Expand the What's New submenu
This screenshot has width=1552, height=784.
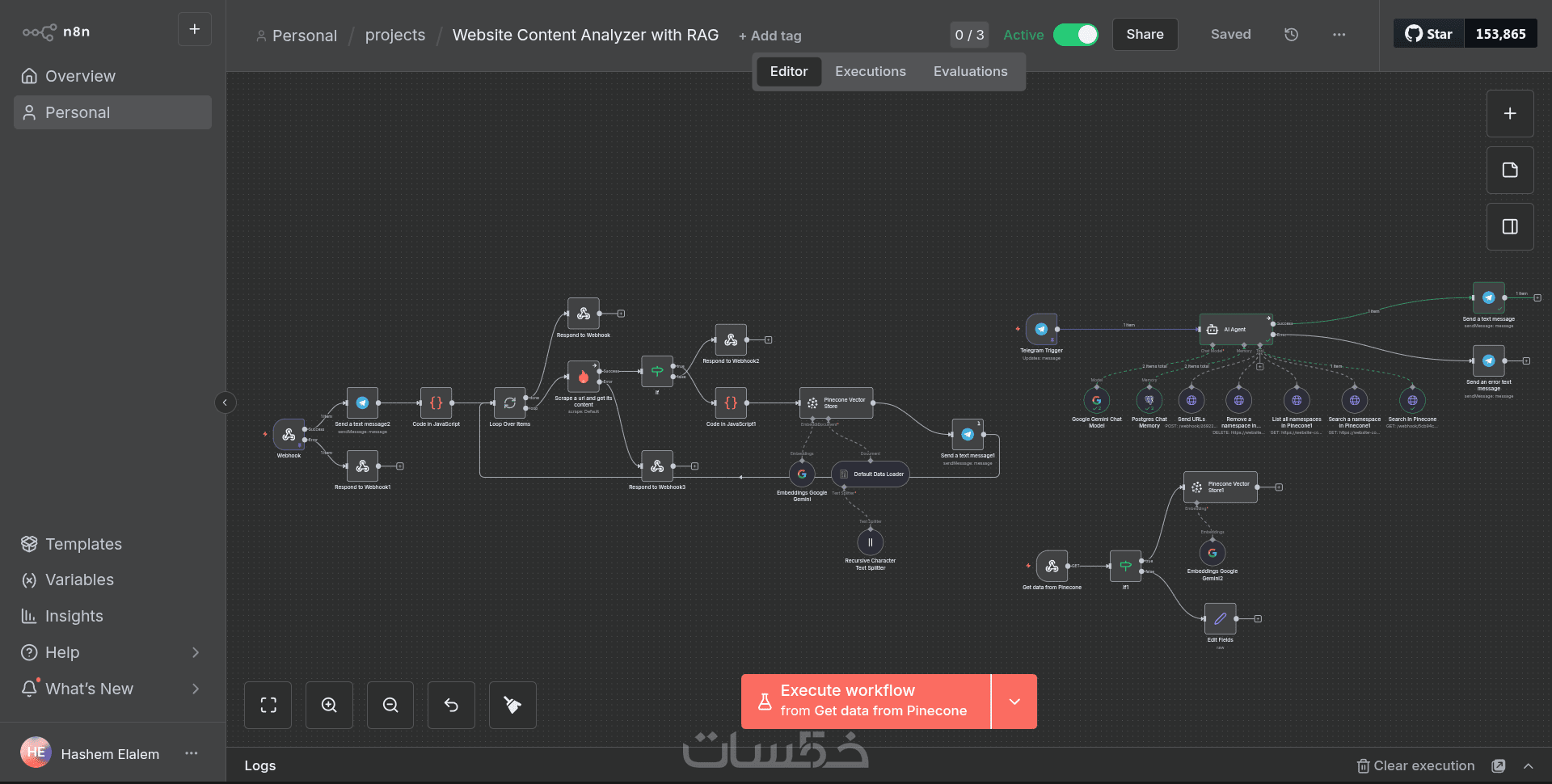tap(195, 689)
